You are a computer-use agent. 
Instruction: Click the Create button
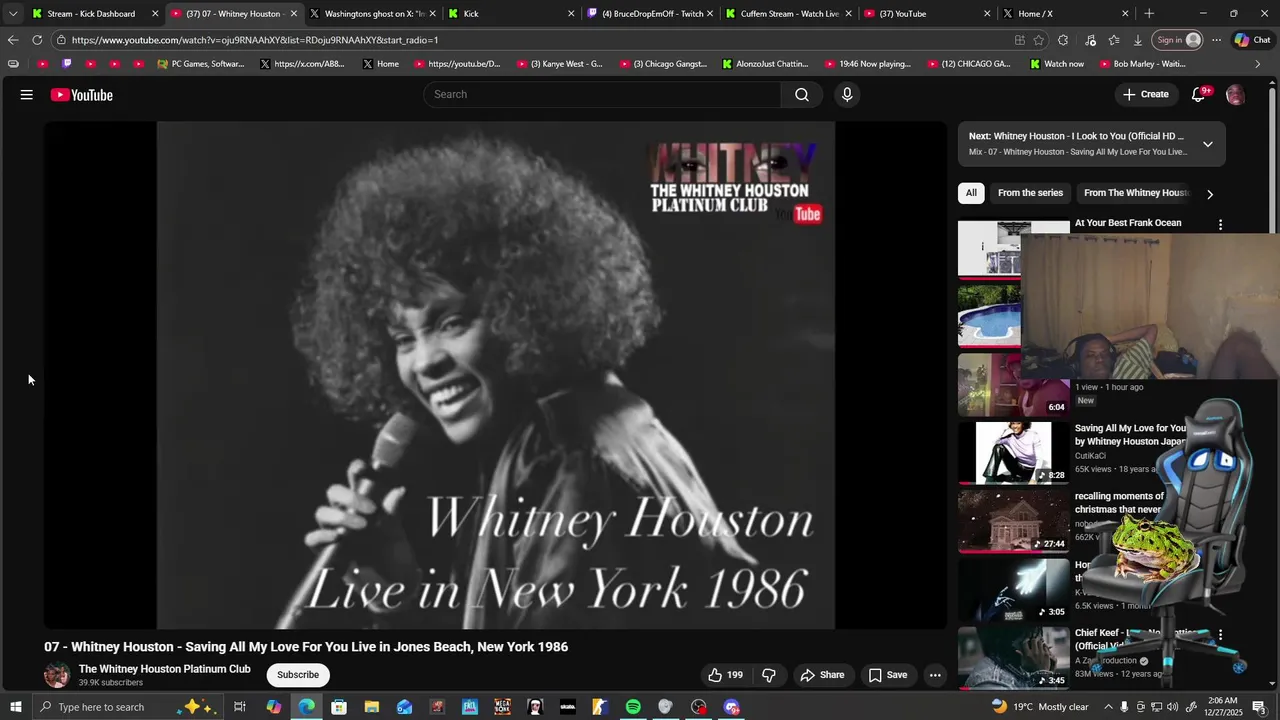1146,94
